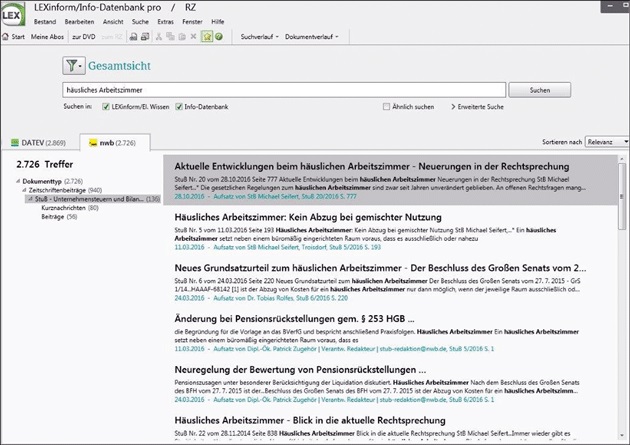Screen dimensions: 630x445
Task: Click the print preview icon
Action: [x=143, y=37]
